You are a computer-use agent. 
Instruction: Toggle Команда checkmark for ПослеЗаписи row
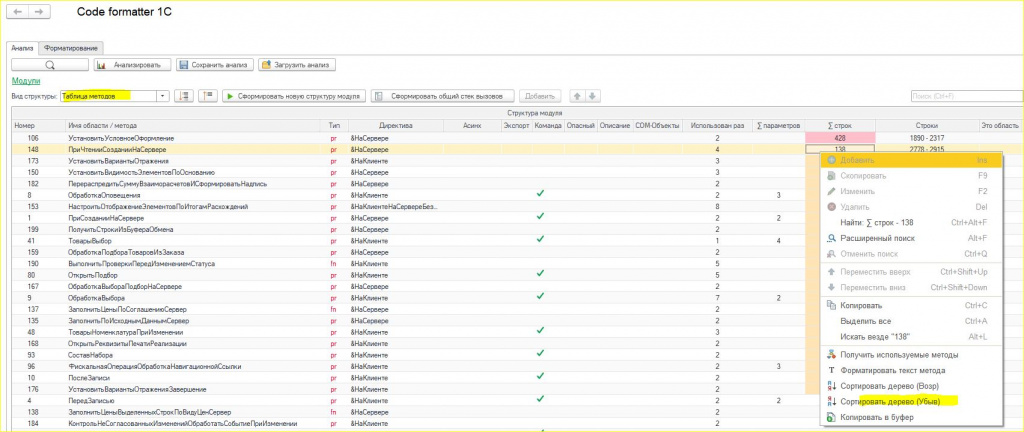(540, 376)
